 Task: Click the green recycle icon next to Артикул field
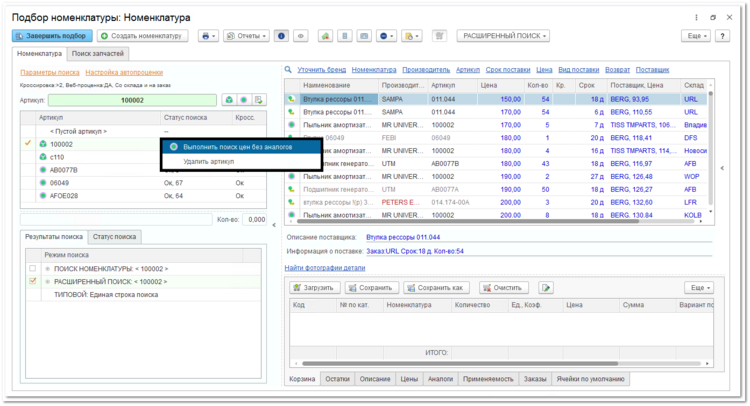[230, 100]
